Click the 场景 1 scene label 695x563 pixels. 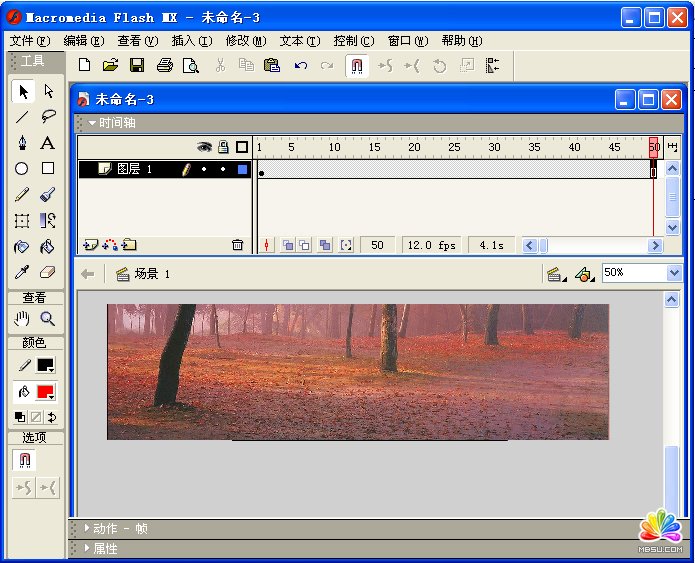pyautogui.click(x=152, y=274)
